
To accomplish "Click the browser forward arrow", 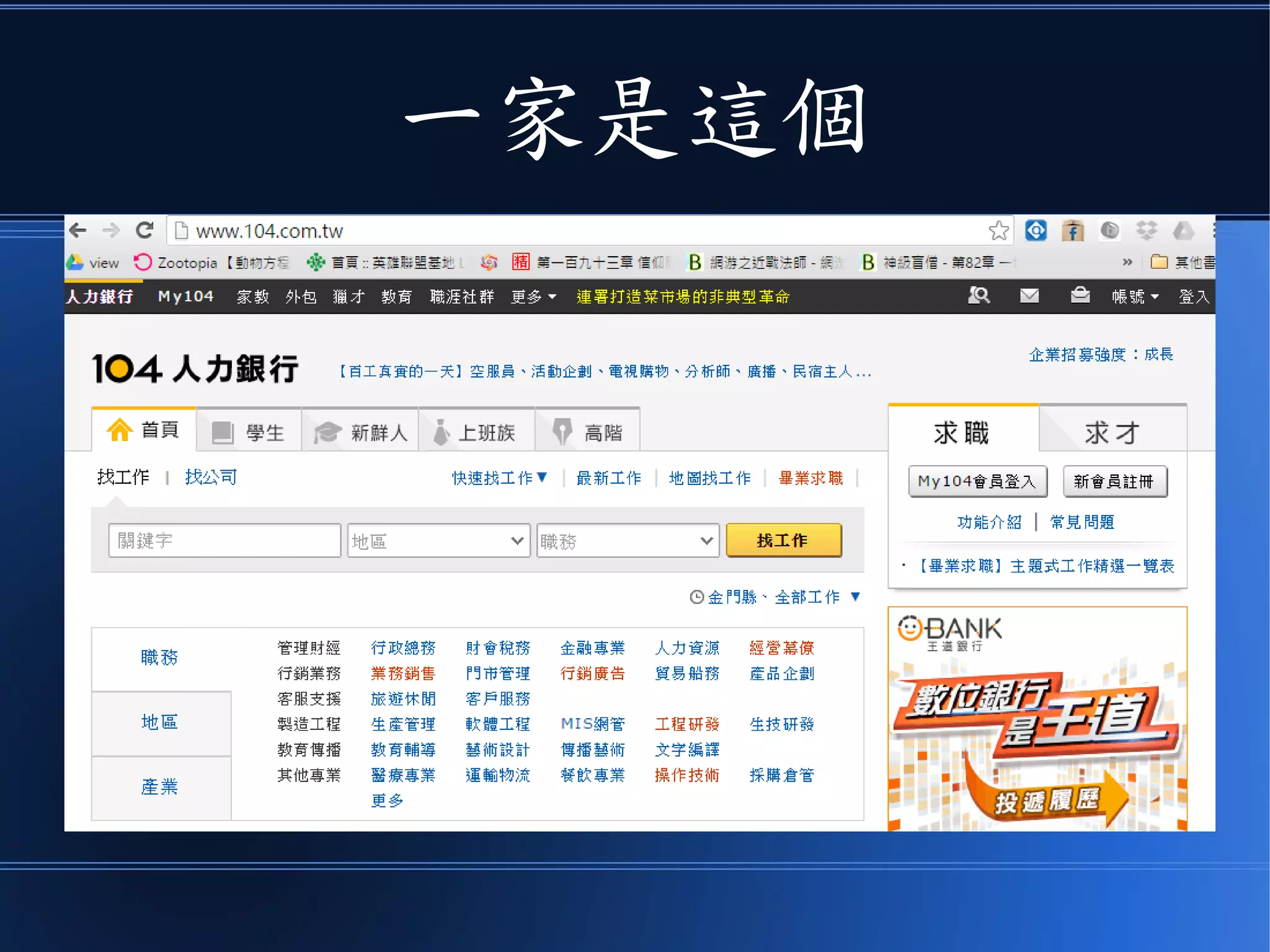I will [111, 231].
